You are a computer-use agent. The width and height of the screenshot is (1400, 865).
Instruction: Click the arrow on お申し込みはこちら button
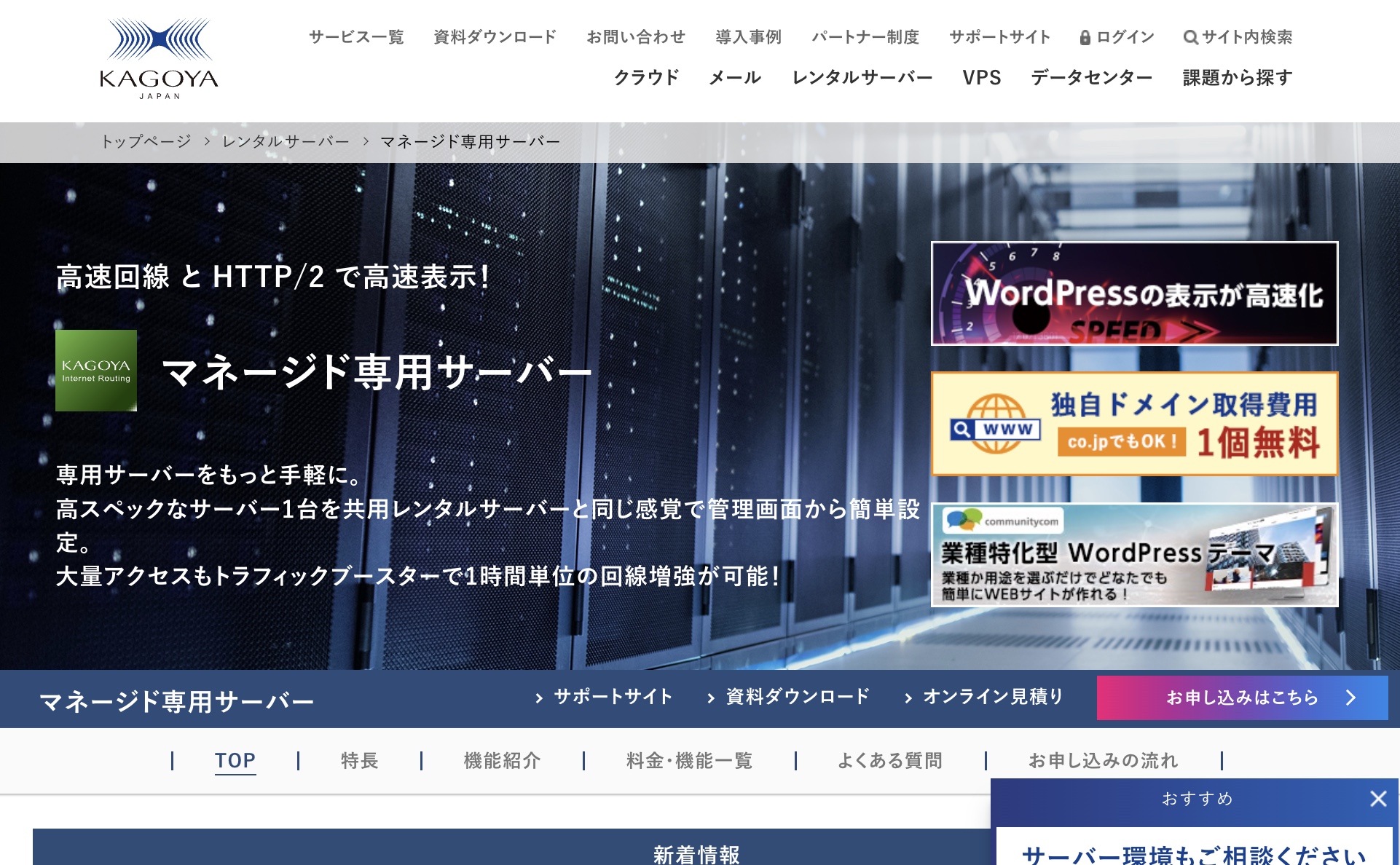coord(1351,698)
